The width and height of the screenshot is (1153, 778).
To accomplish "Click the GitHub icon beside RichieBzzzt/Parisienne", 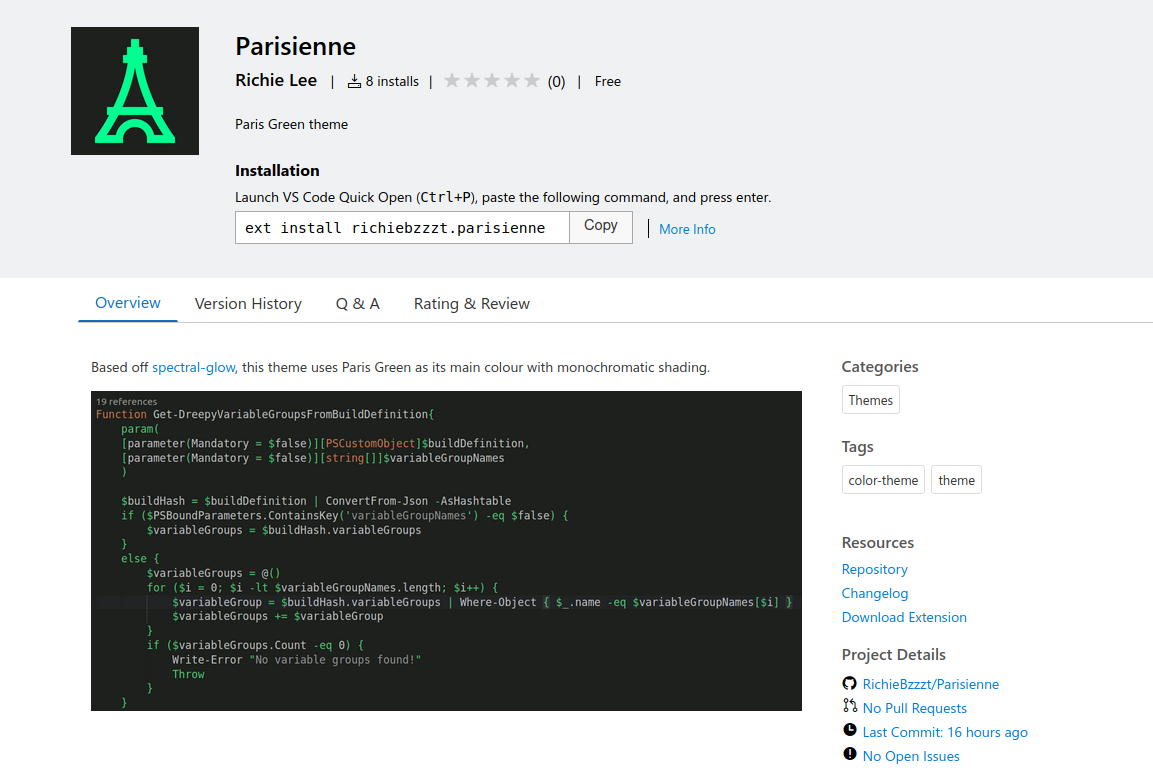I will 849,684.
